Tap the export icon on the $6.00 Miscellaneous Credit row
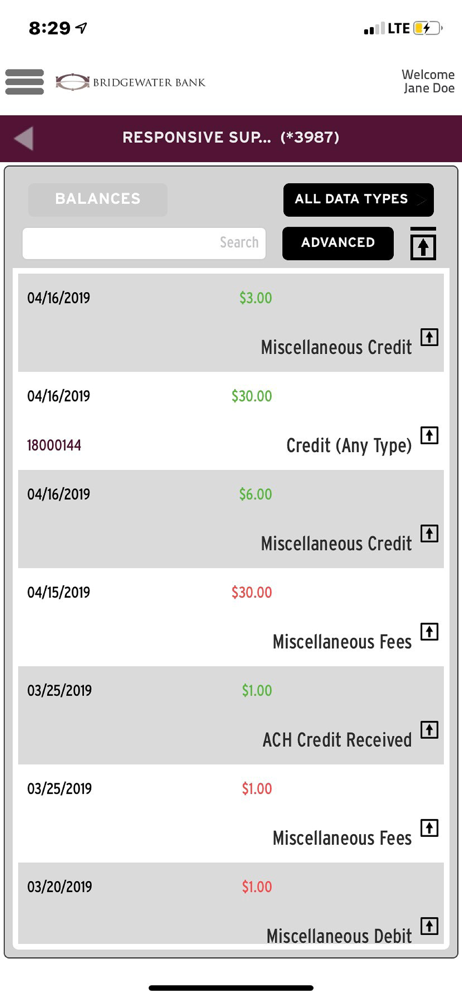462x1000 pixels. point(430,533)
